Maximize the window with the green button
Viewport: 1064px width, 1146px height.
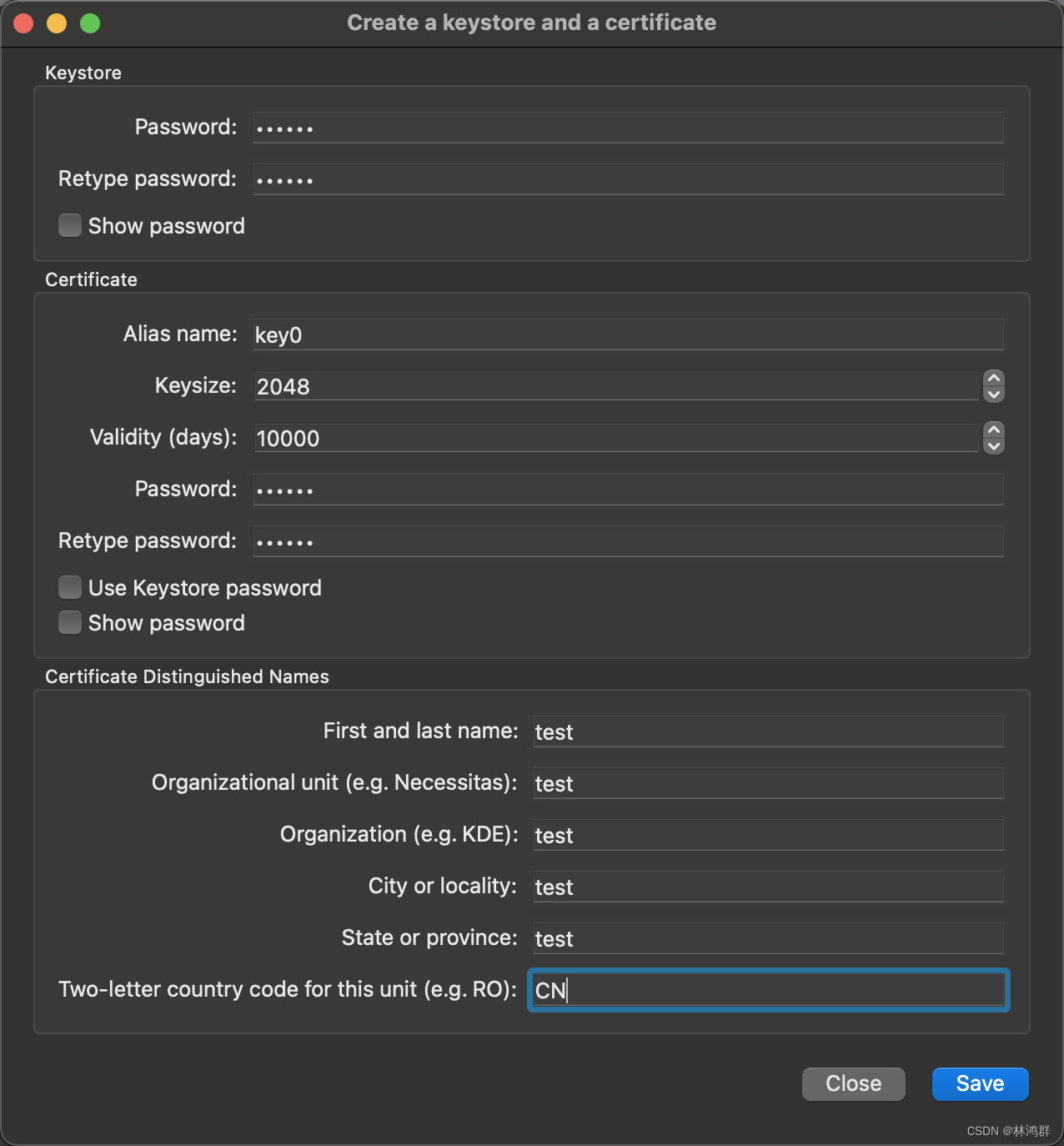click(90, 23)
